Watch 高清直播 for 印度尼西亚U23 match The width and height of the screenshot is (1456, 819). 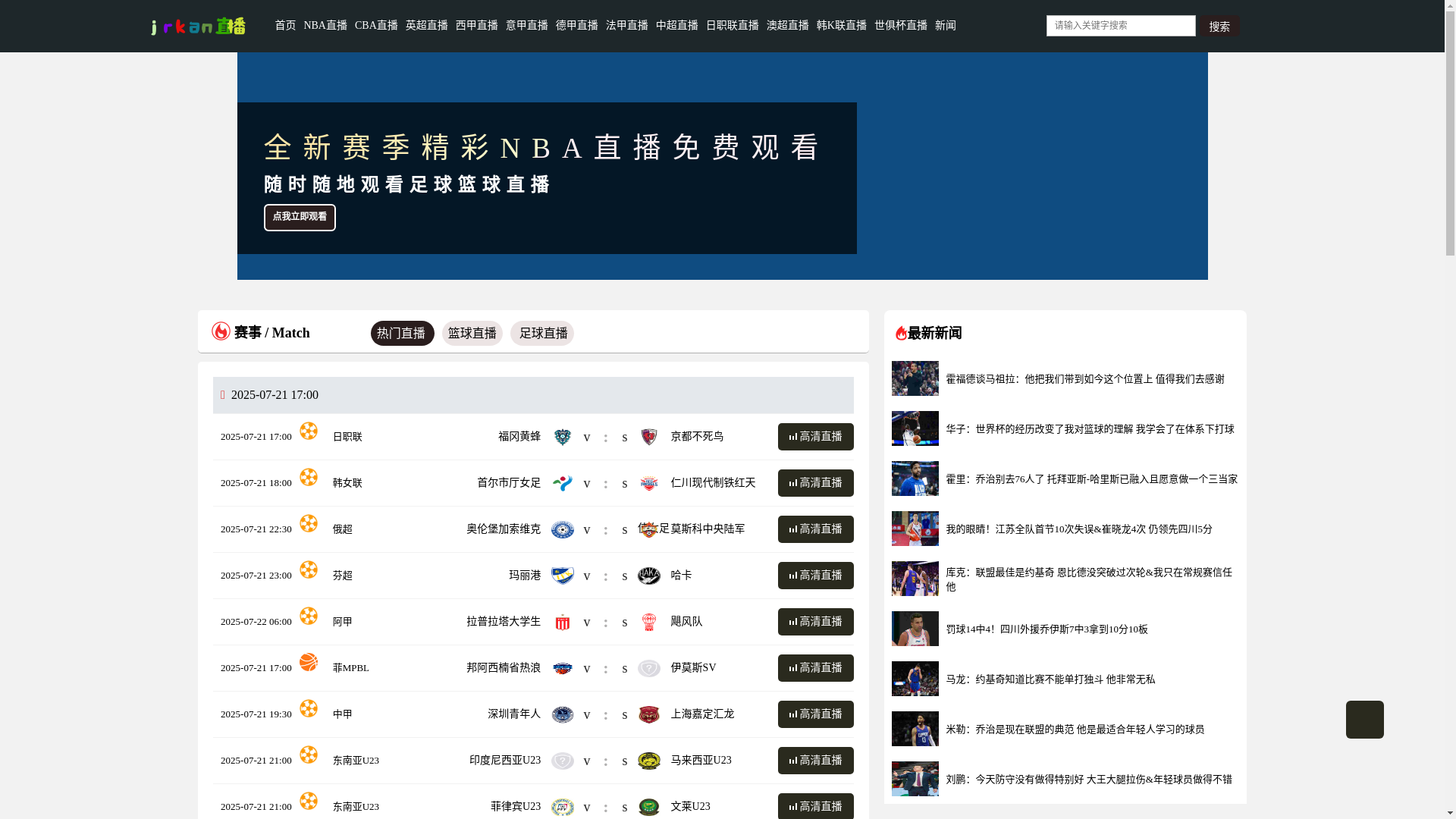[816, 761]
